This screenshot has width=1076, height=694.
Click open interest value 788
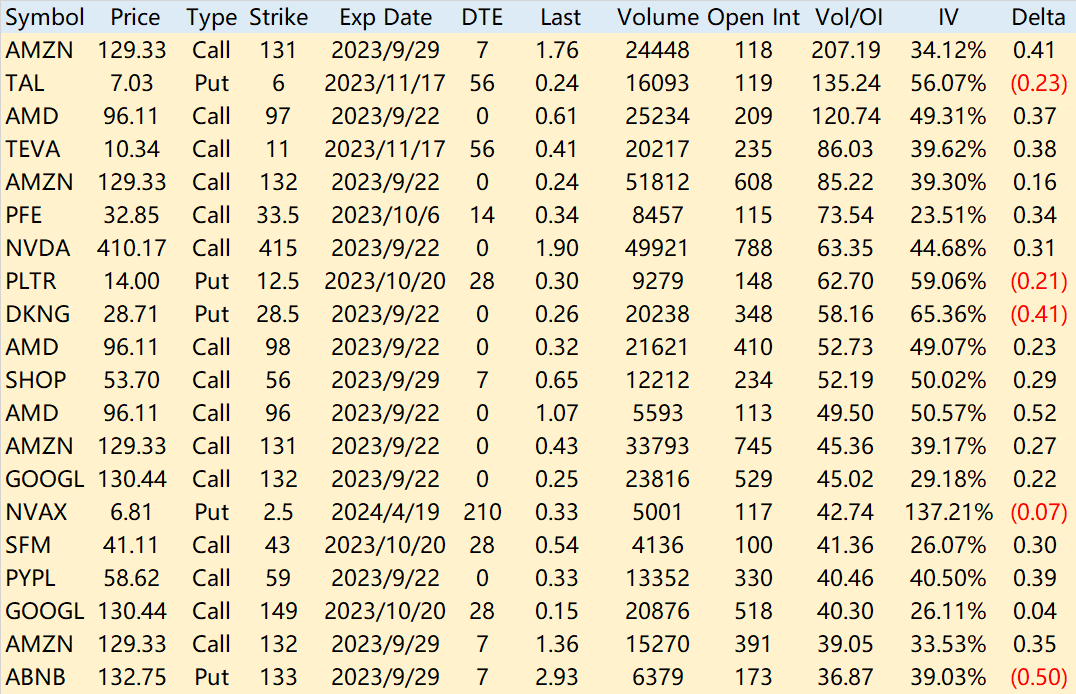(x=753, y=248)
